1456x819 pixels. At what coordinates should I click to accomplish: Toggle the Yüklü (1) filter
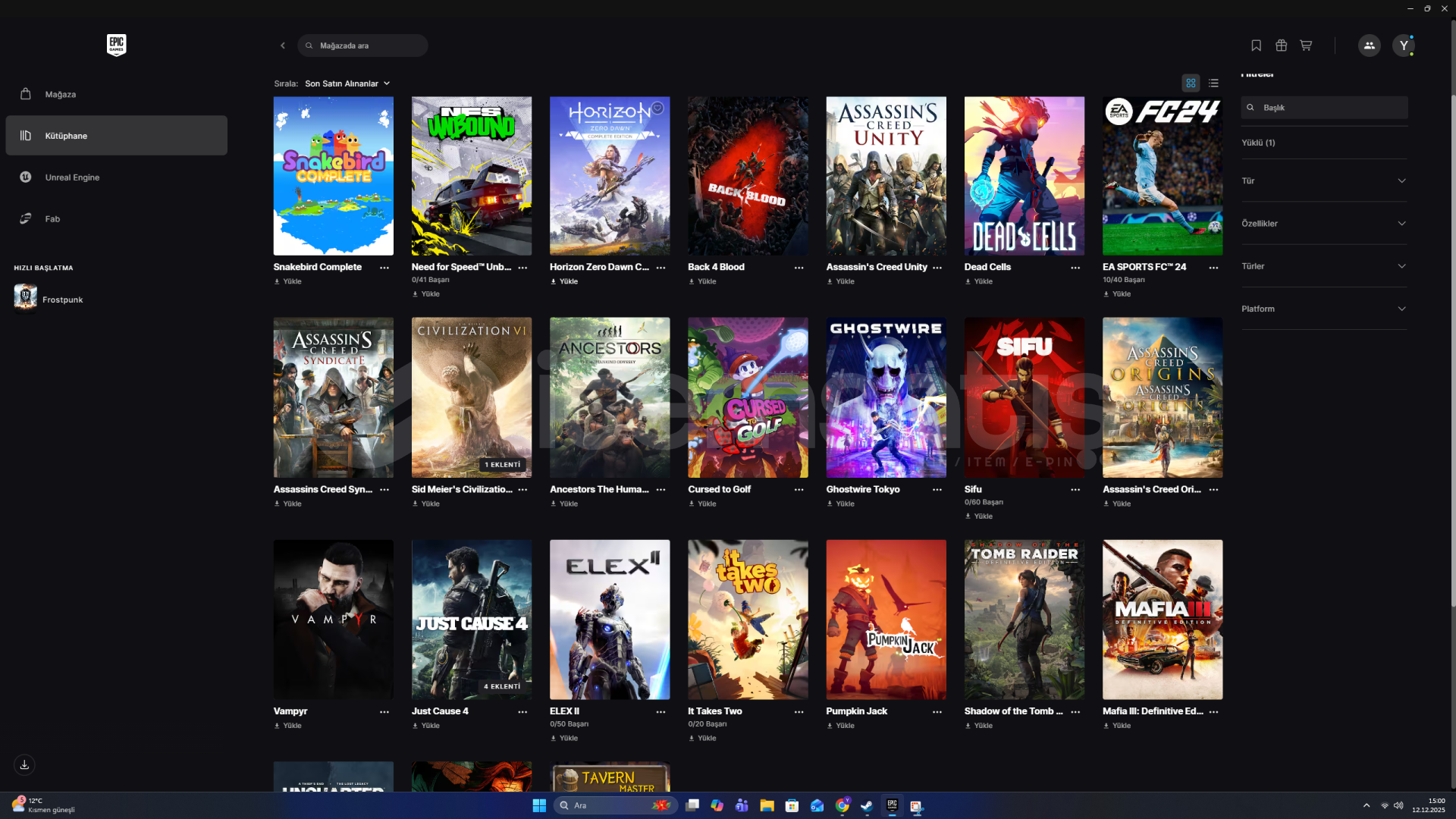click(1258, 143)
